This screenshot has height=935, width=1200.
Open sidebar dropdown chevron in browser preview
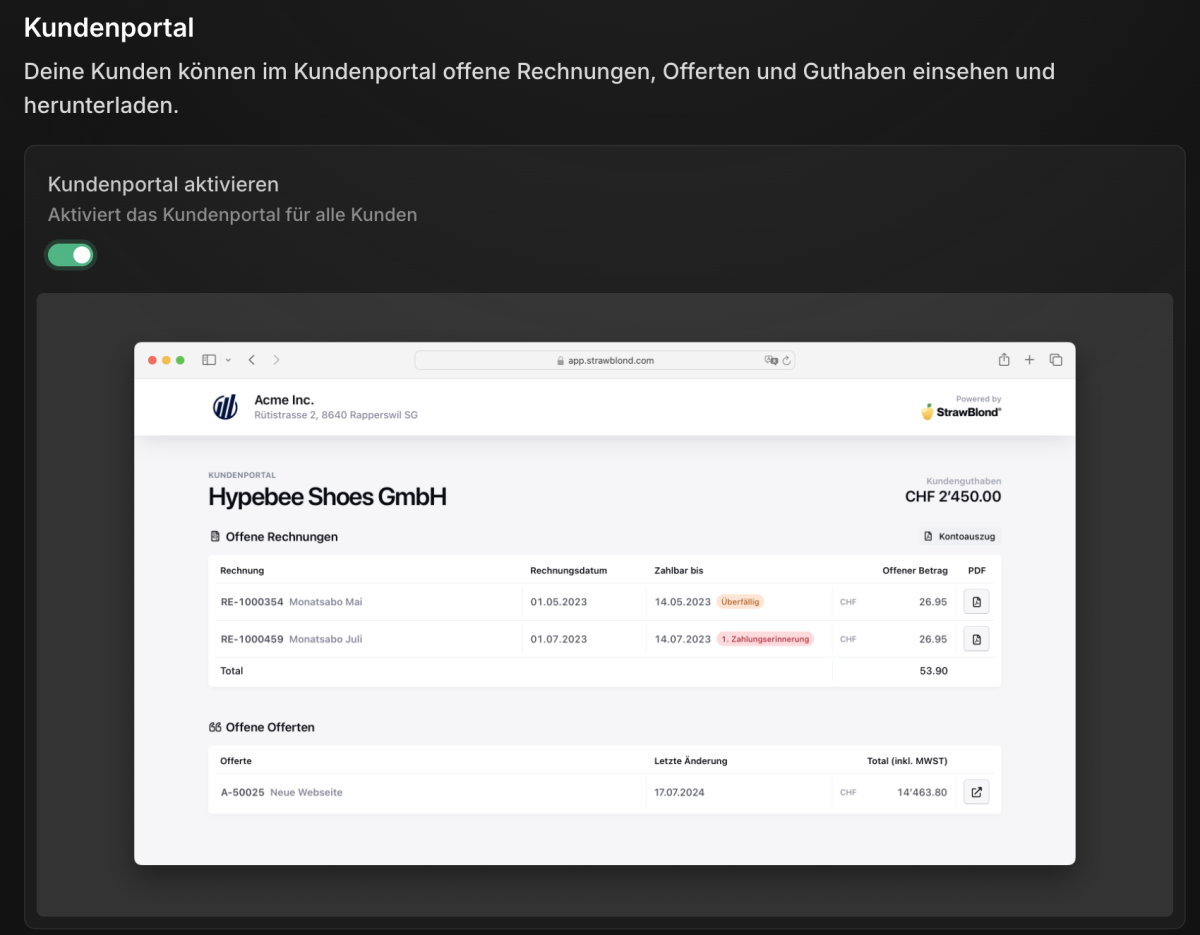tap(228, 360)
